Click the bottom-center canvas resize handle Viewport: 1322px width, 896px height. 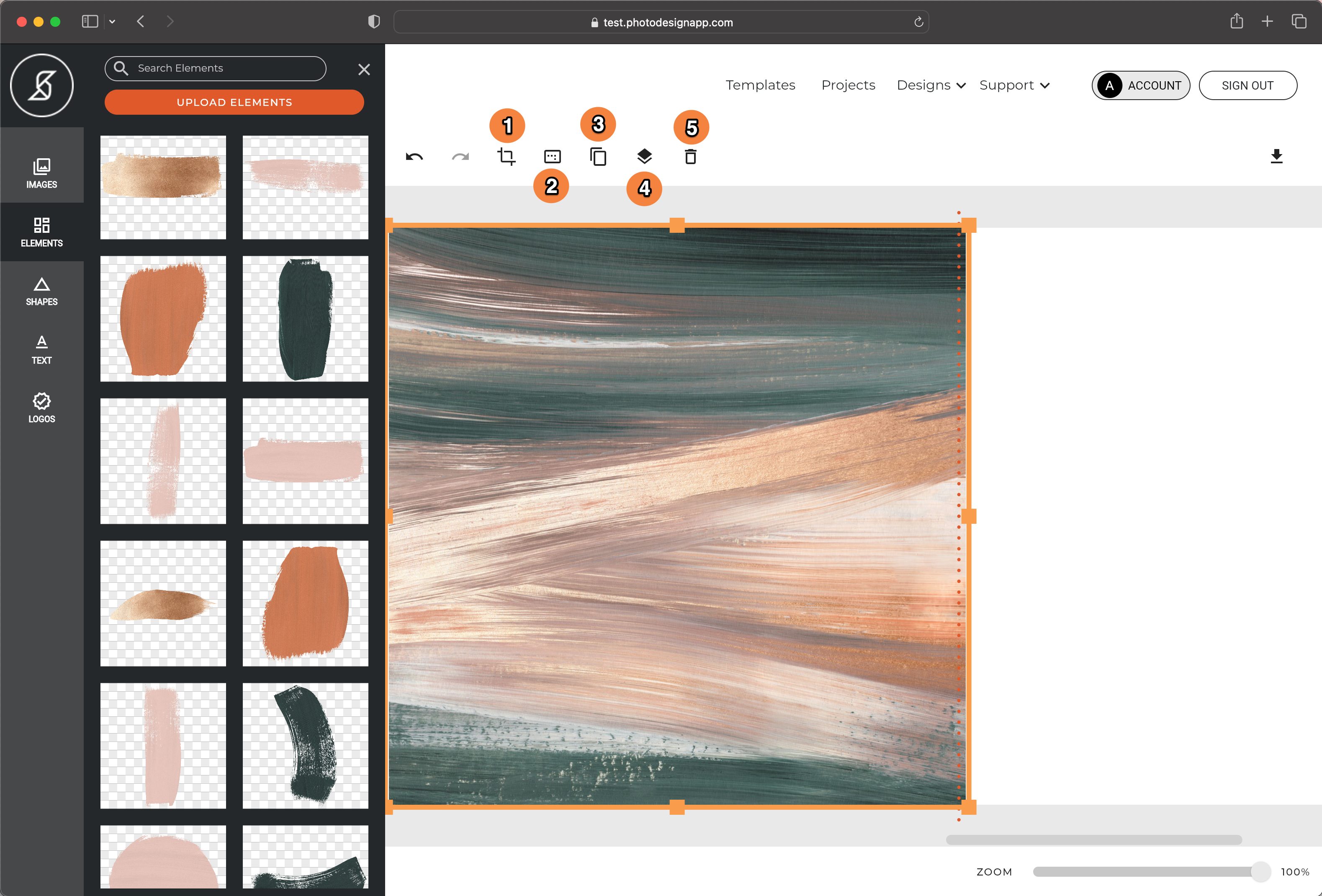click(677, 807)
